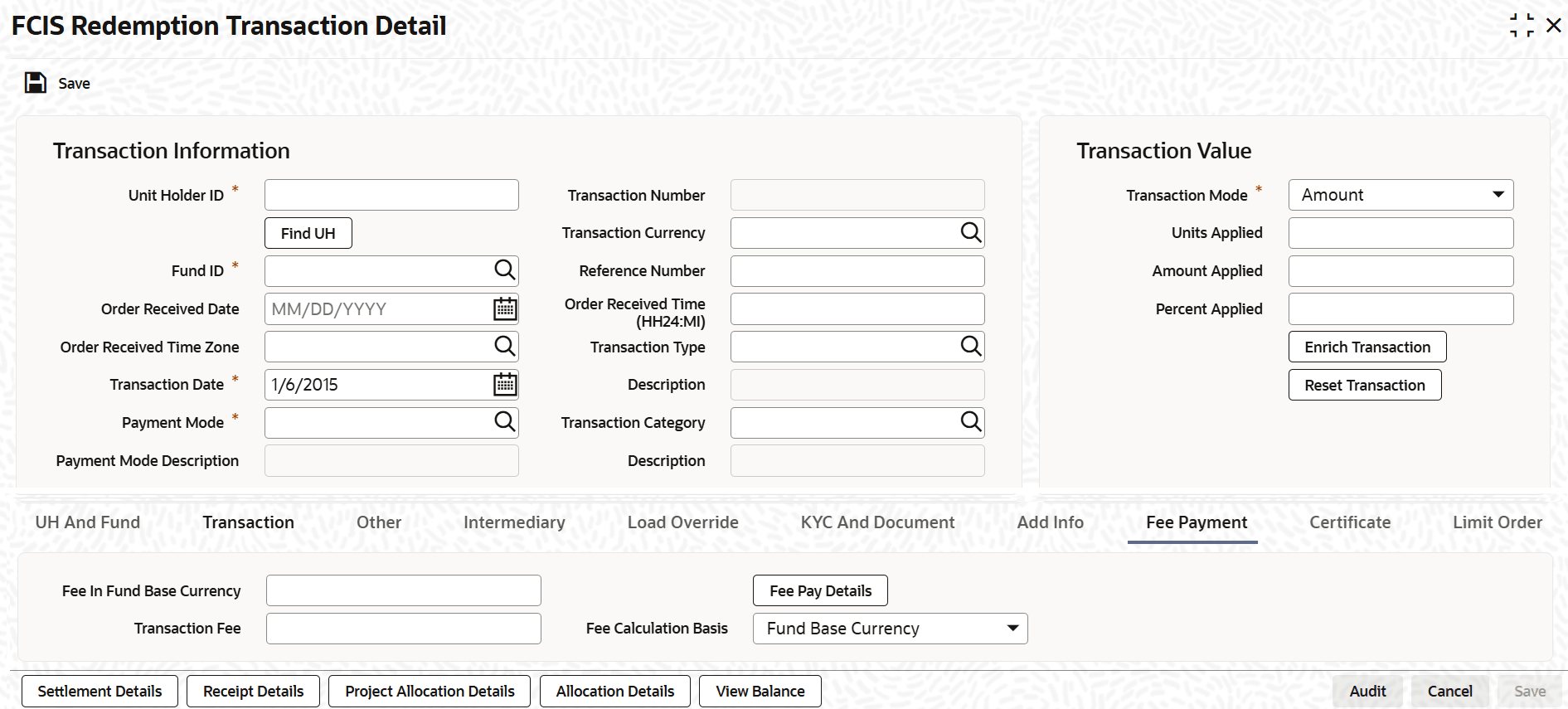Click the bottom-right Save button
Image resolution: width=1568 pixels, height=709 pixels.
(x=1530, y=691)
